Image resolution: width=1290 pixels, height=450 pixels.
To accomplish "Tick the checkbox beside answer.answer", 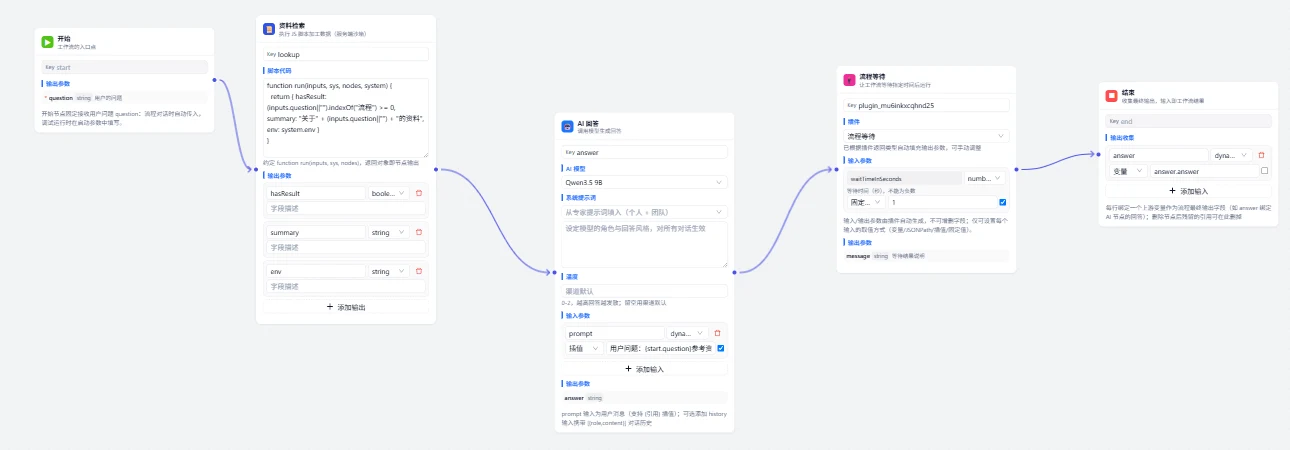I will 1265,171.
